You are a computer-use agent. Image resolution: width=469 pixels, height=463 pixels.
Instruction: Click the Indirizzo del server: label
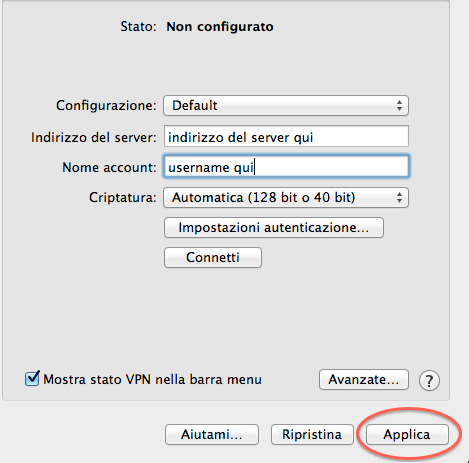tap(94, 137)
